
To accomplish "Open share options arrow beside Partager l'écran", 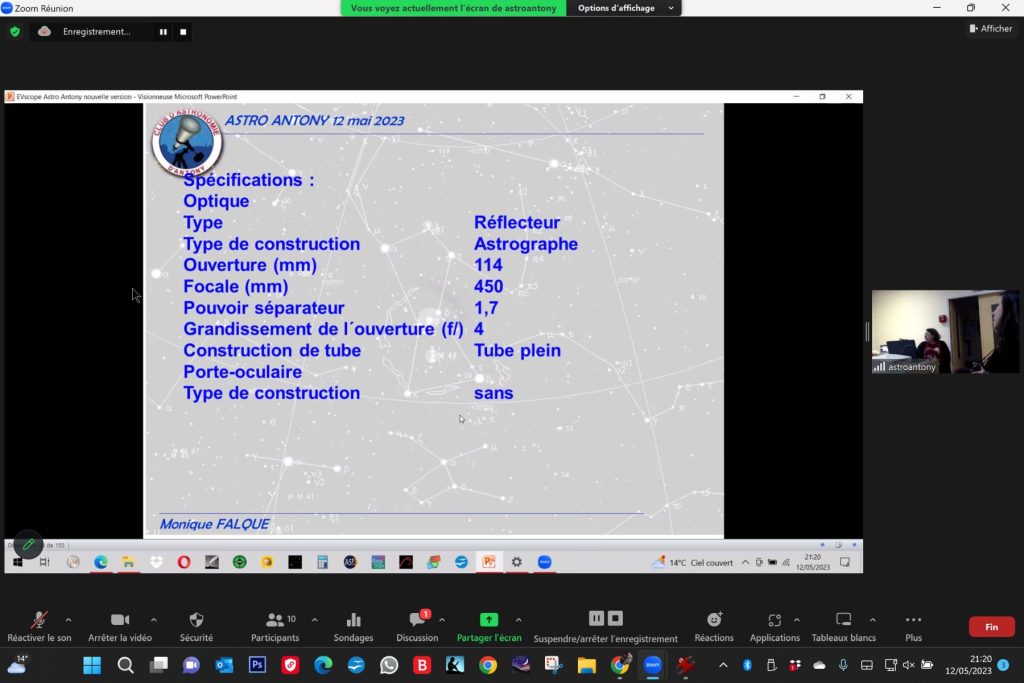I will click(519, 620).
